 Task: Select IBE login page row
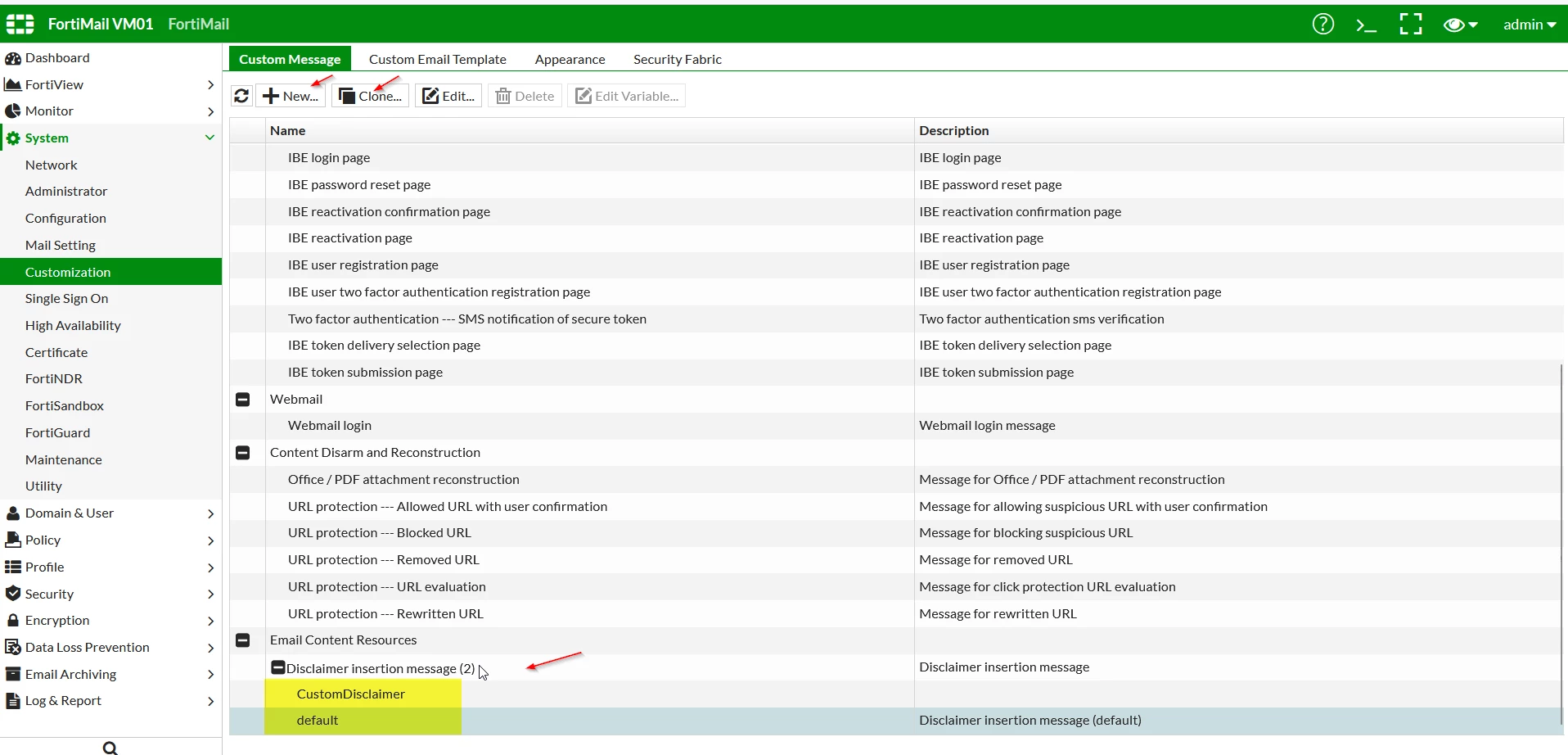(896, 157)
